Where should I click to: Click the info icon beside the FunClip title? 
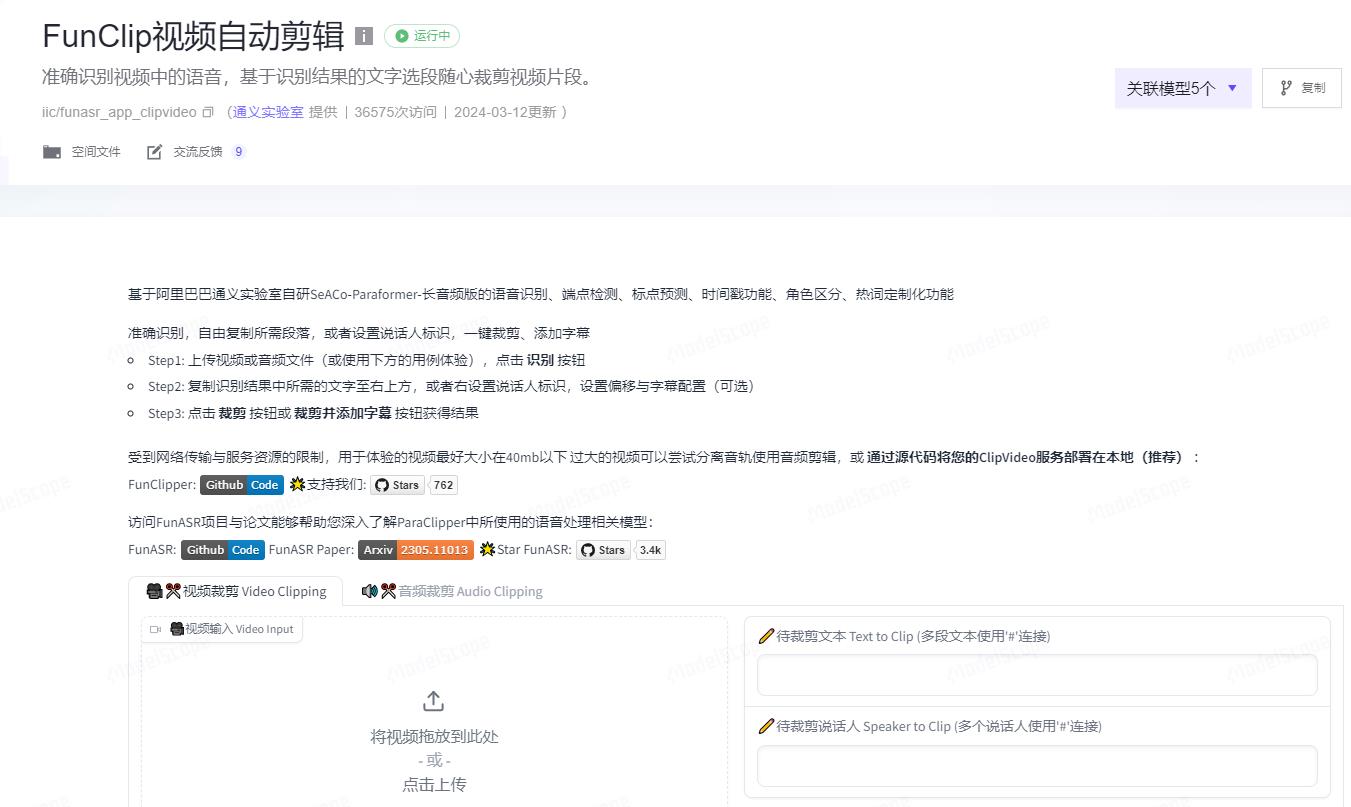pyautogui.click(x=363, y=35)
